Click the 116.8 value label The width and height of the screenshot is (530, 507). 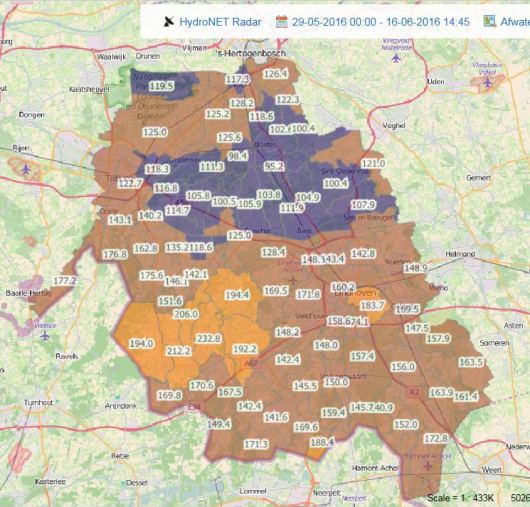pos(166,188)
